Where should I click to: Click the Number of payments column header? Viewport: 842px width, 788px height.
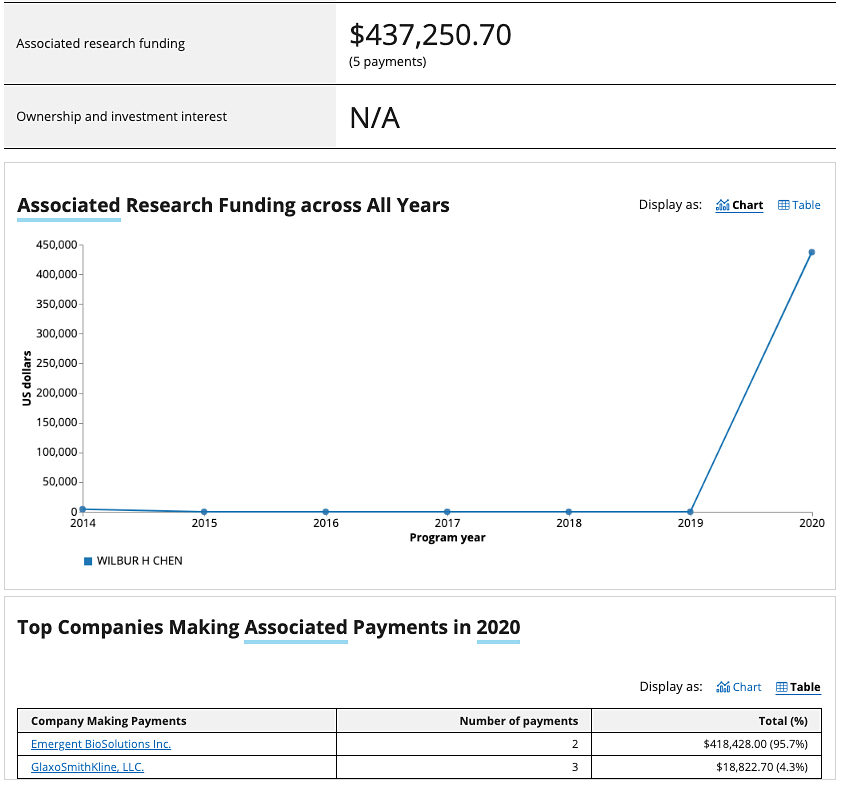click(x=518, y=721)
